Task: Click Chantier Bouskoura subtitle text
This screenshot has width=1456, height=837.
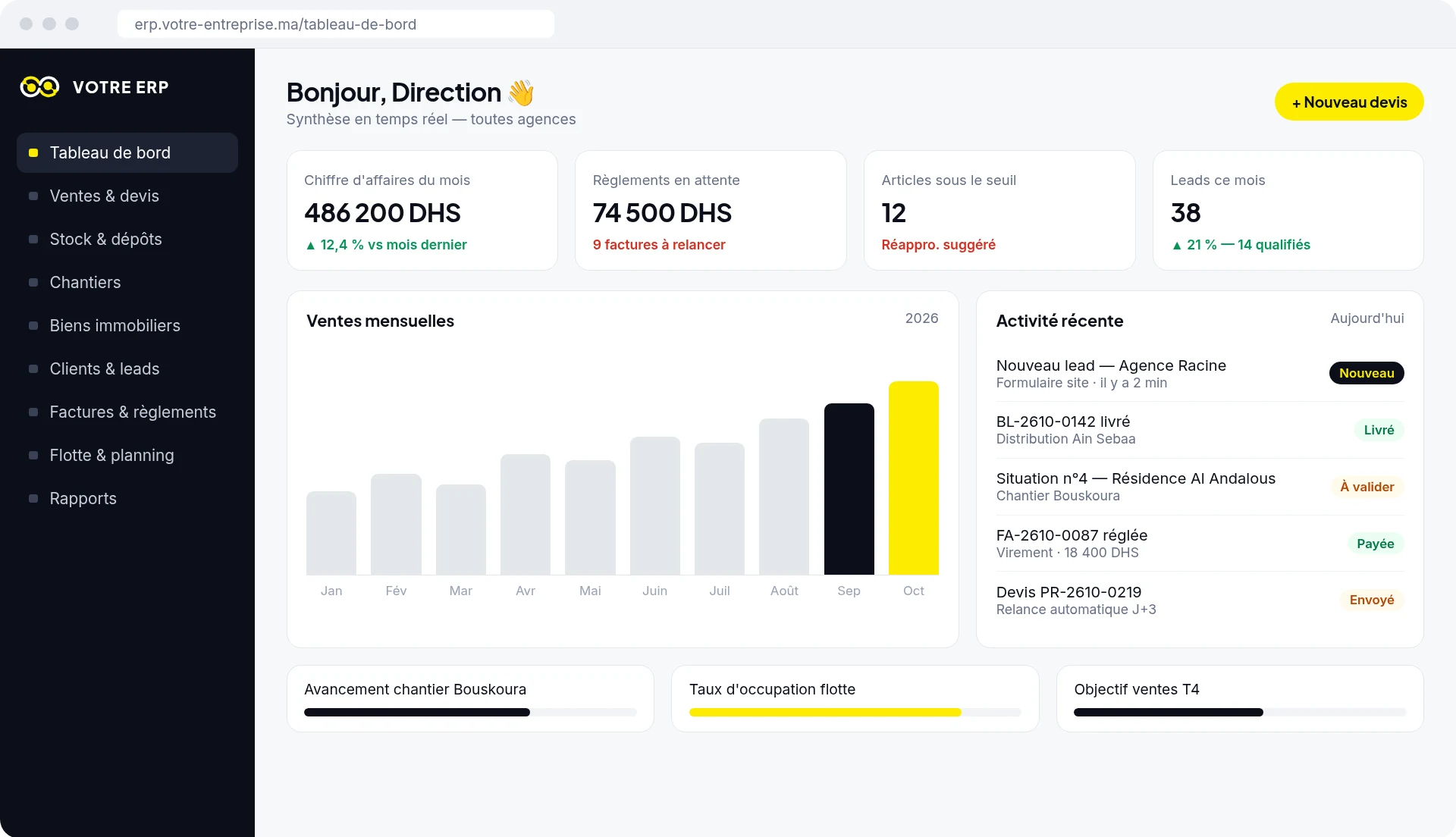Action: click(x=1058, y=496)
